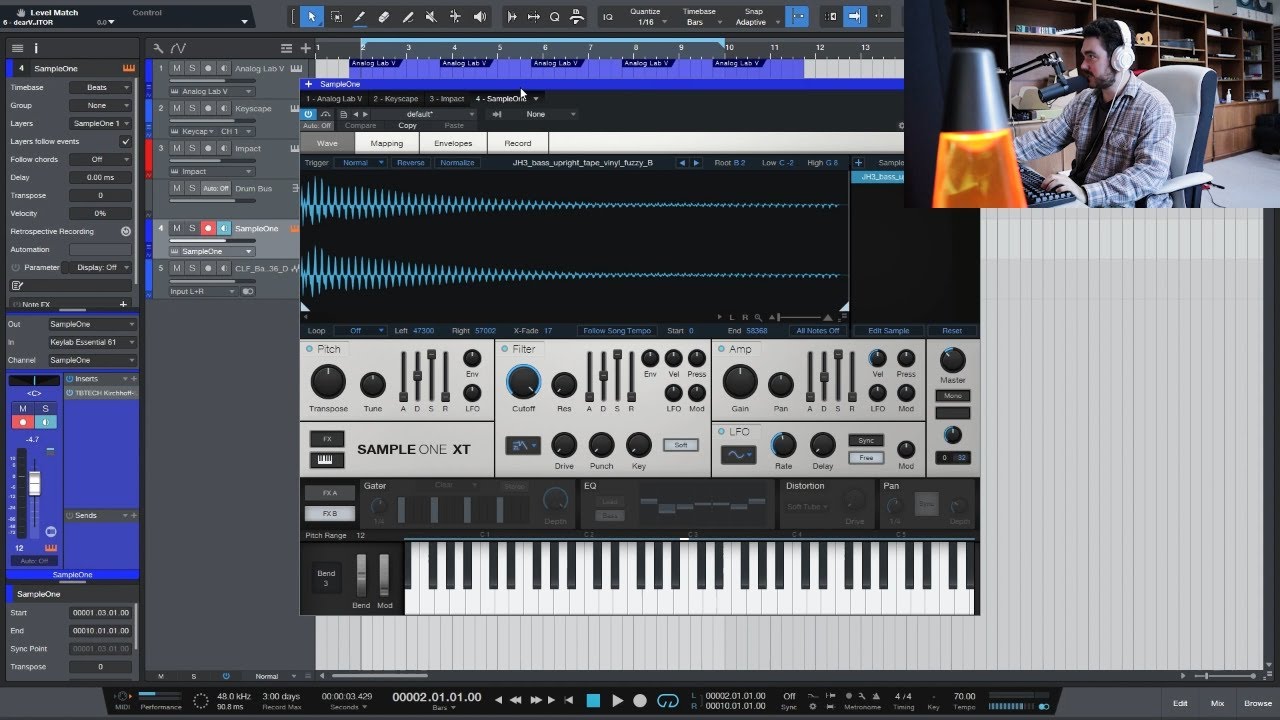This screenshot has height=720, width=1280.
Task: Select the '1 - Analog Lab V' instrument tab
Action: point(334,99)
